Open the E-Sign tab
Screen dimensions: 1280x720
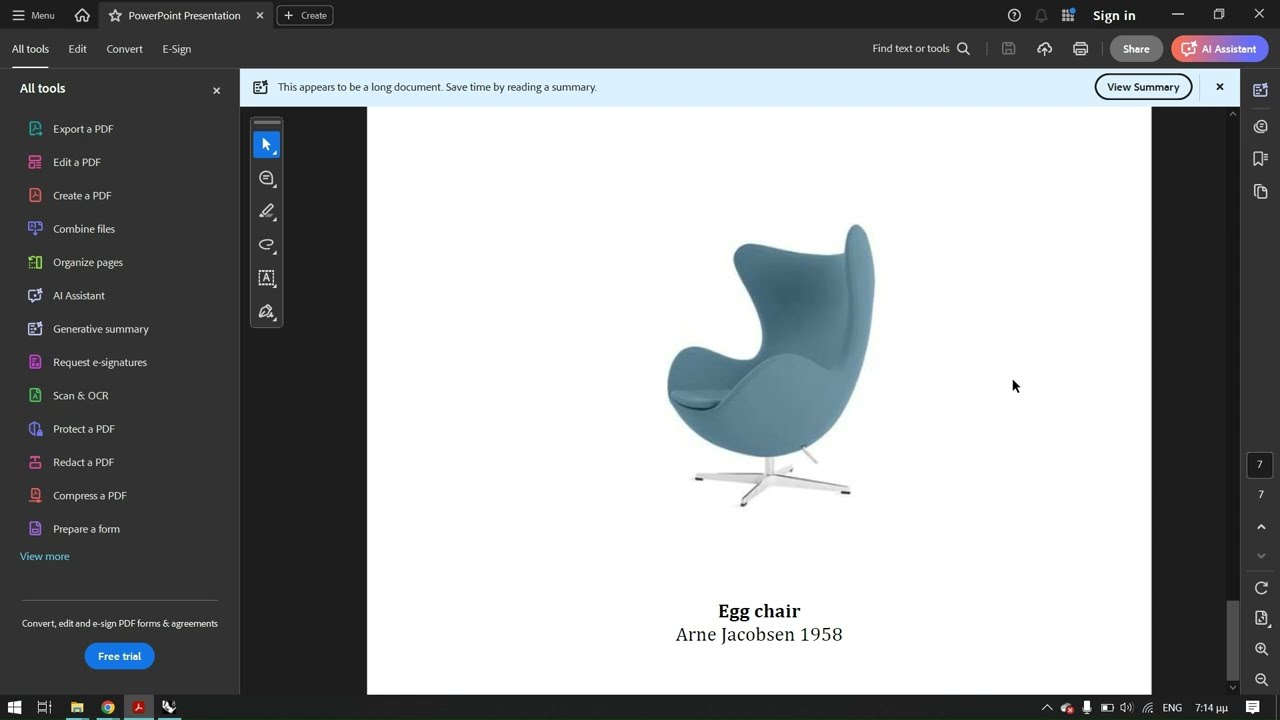point(176,49)
